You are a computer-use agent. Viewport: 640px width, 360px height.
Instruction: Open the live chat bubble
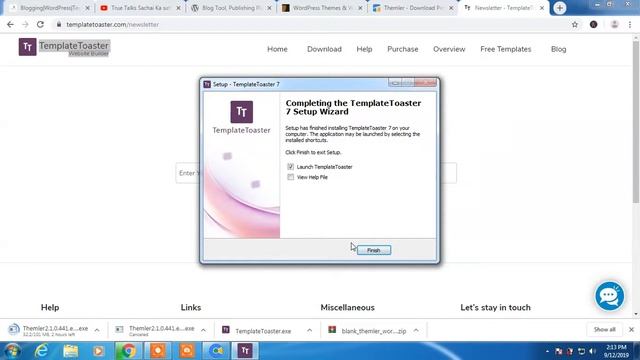pos(609,296)
